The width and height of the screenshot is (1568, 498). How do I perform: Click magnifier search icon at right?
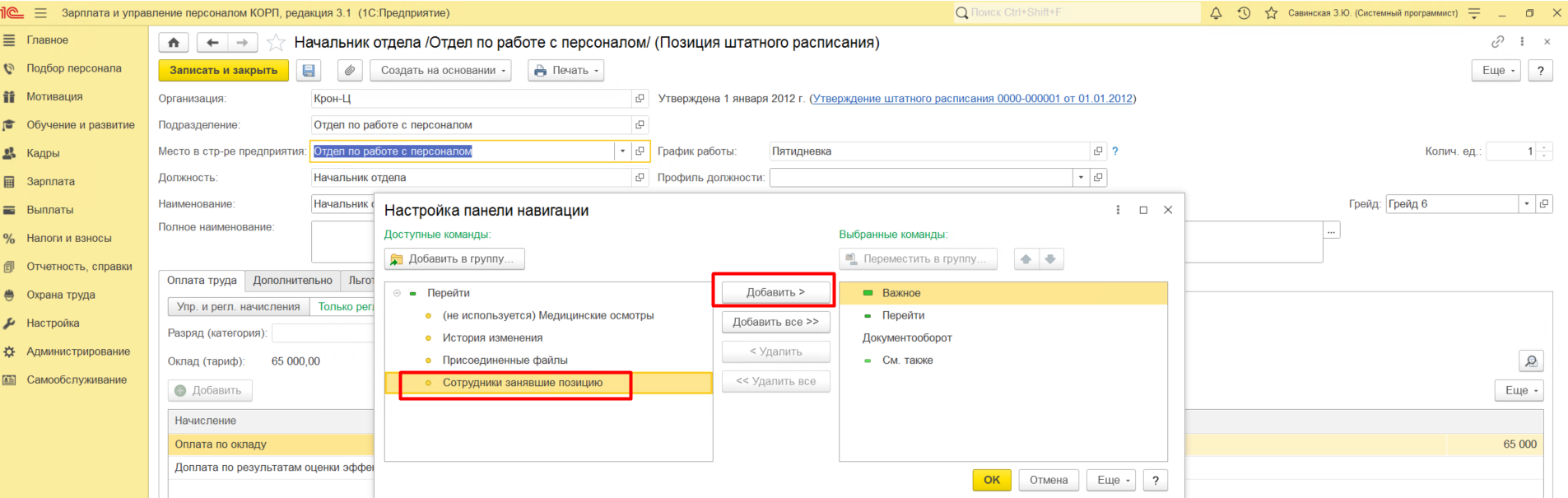point(1531,361)
